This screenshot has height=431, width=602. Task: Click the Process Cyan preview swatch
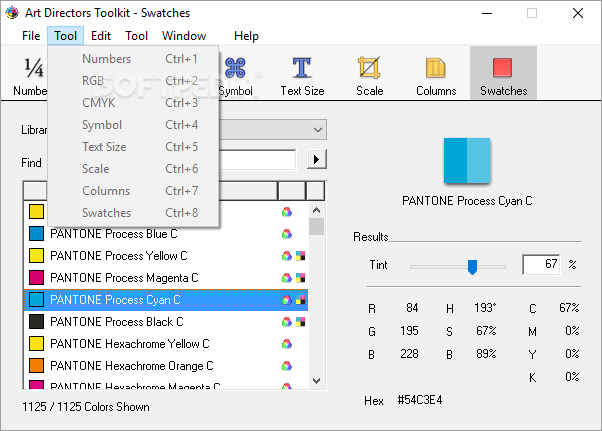pyautogui.click(x=467, y=160)
